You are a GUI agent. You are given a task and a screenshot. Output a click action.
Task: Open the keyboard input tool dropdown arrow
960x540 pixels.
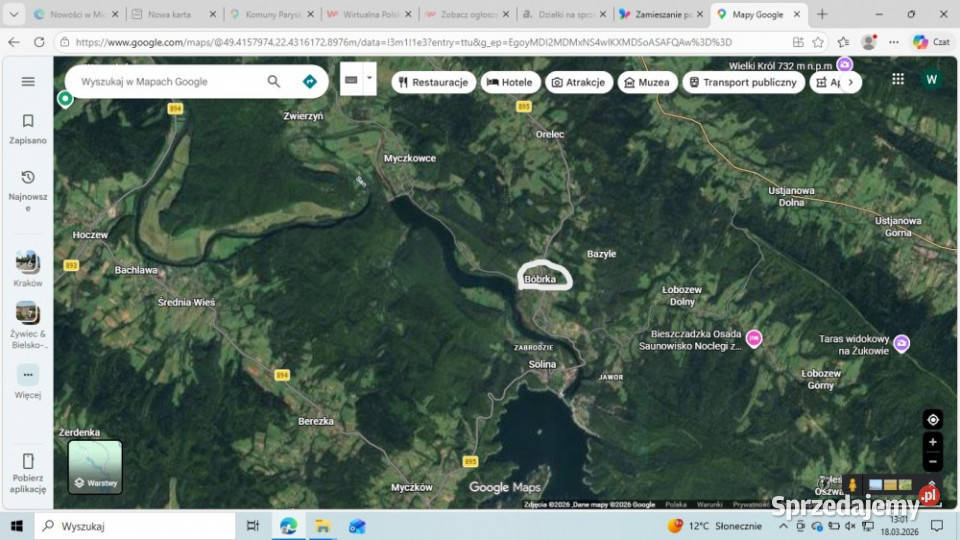369,78
